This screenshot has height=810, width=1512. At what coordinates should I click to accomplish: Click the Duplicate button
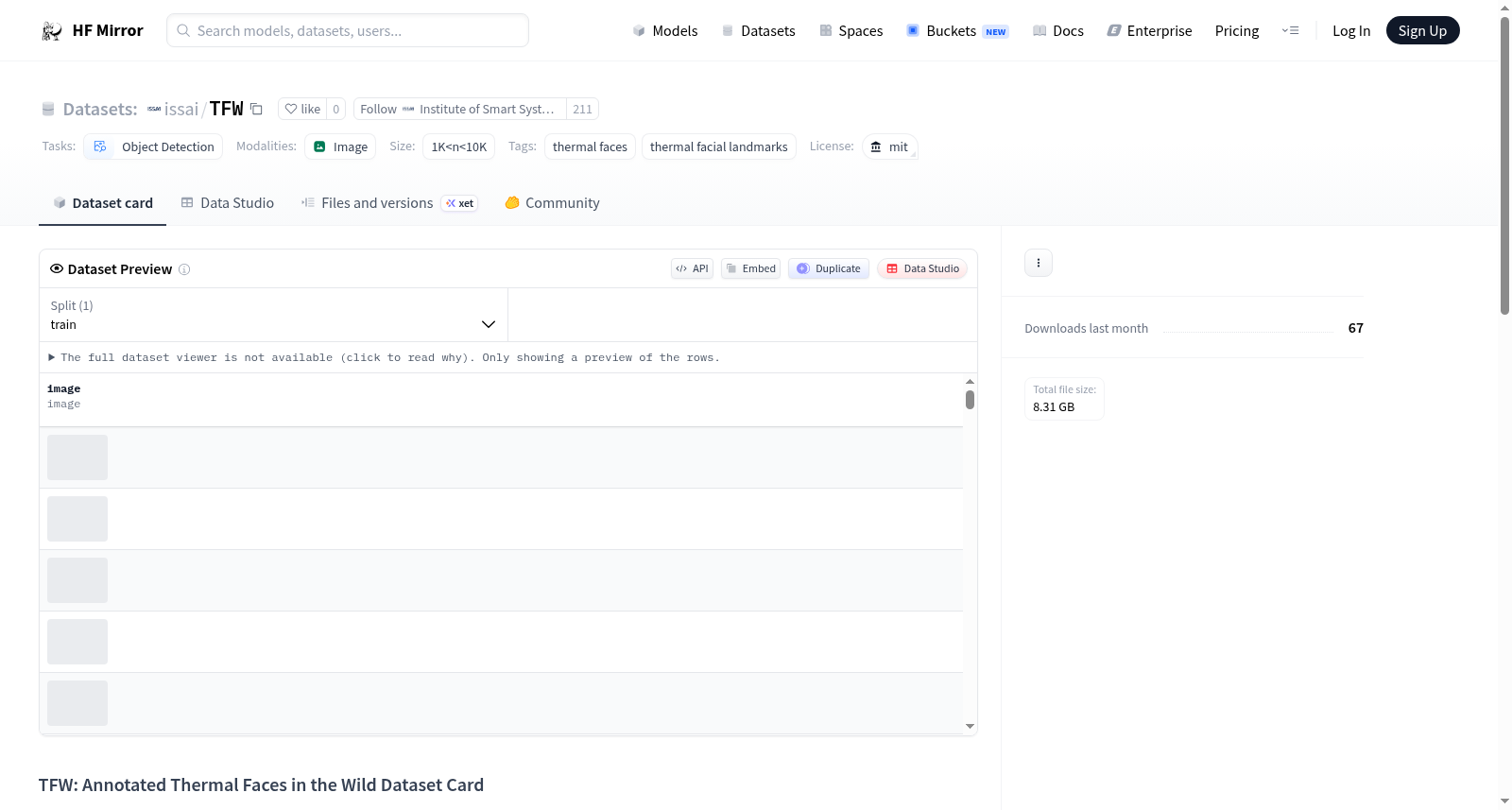(829, 268)
